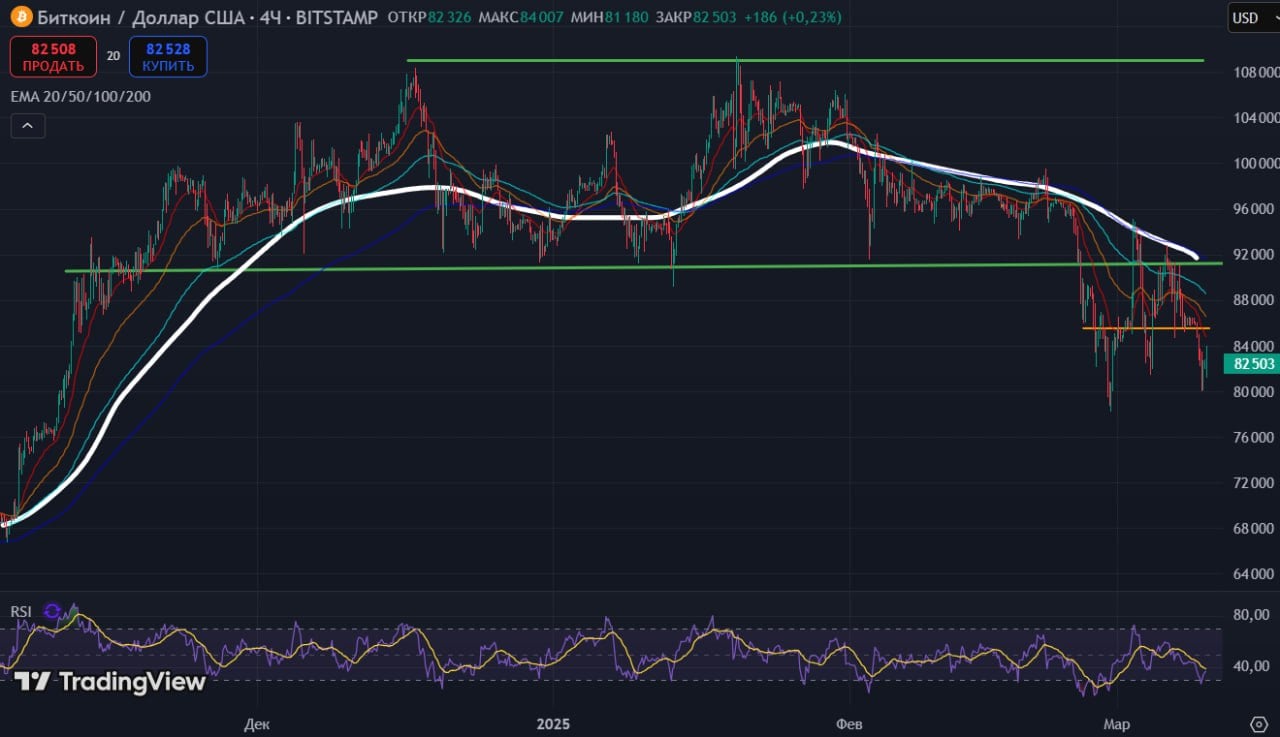Viewport: 1280px width, 737px height.
Task: Select the EMA 20/50/100/200 indicator label
Action: click(81, 96)
